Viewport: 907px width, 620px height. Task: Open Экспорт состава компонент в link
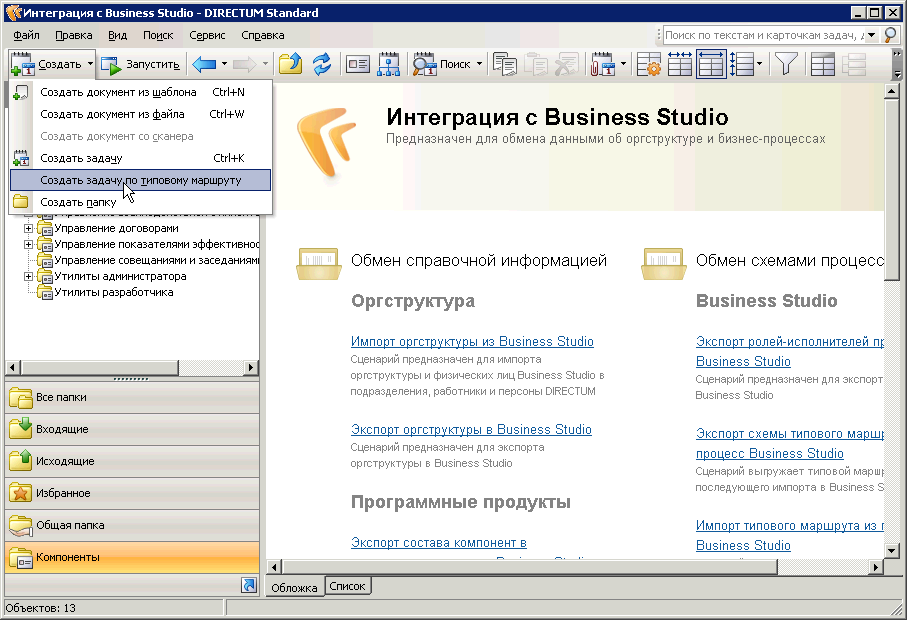point(438,542)
